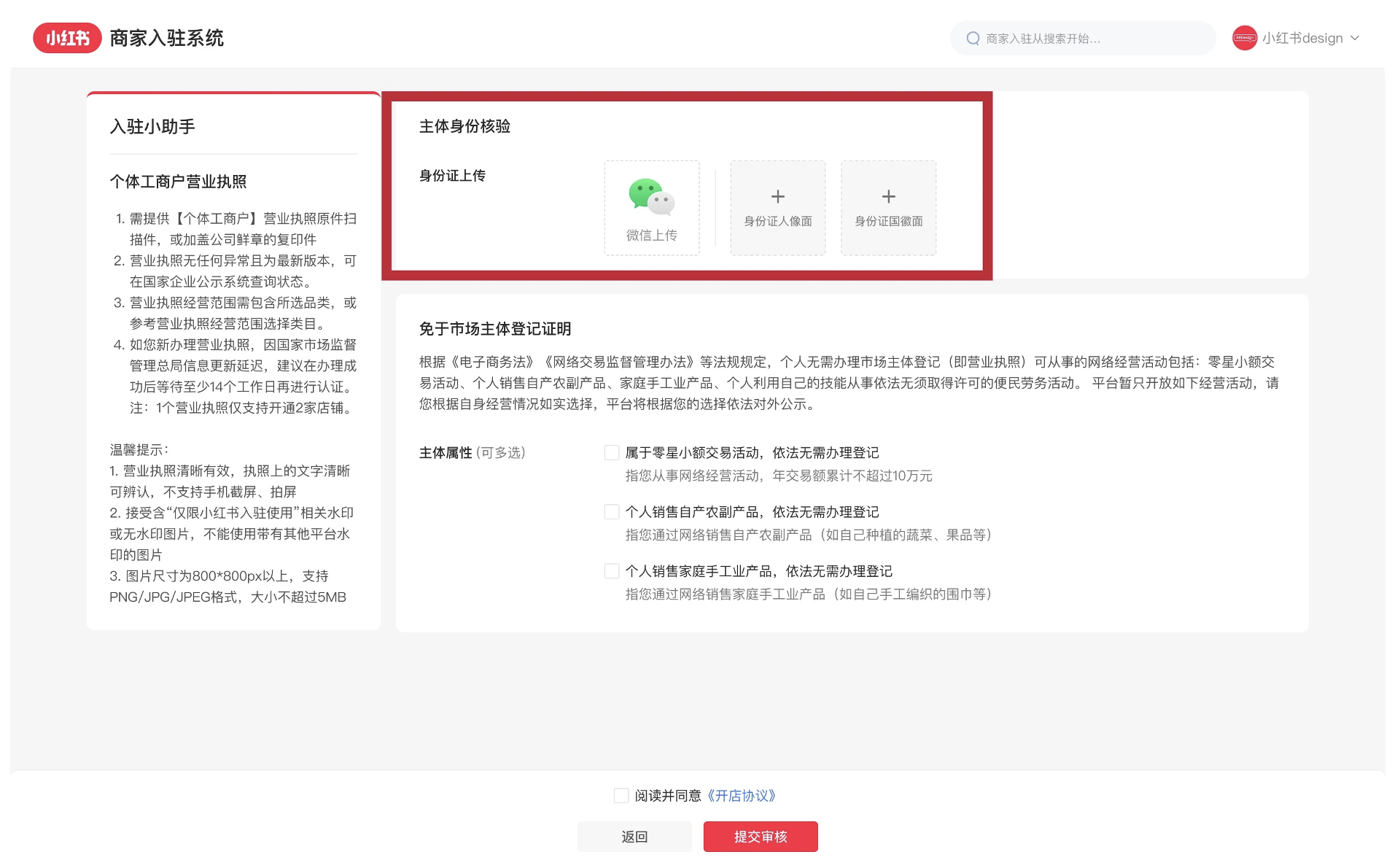1400x868 pixels.
Task: Click the WeChat upload icon
Action: 651,197
